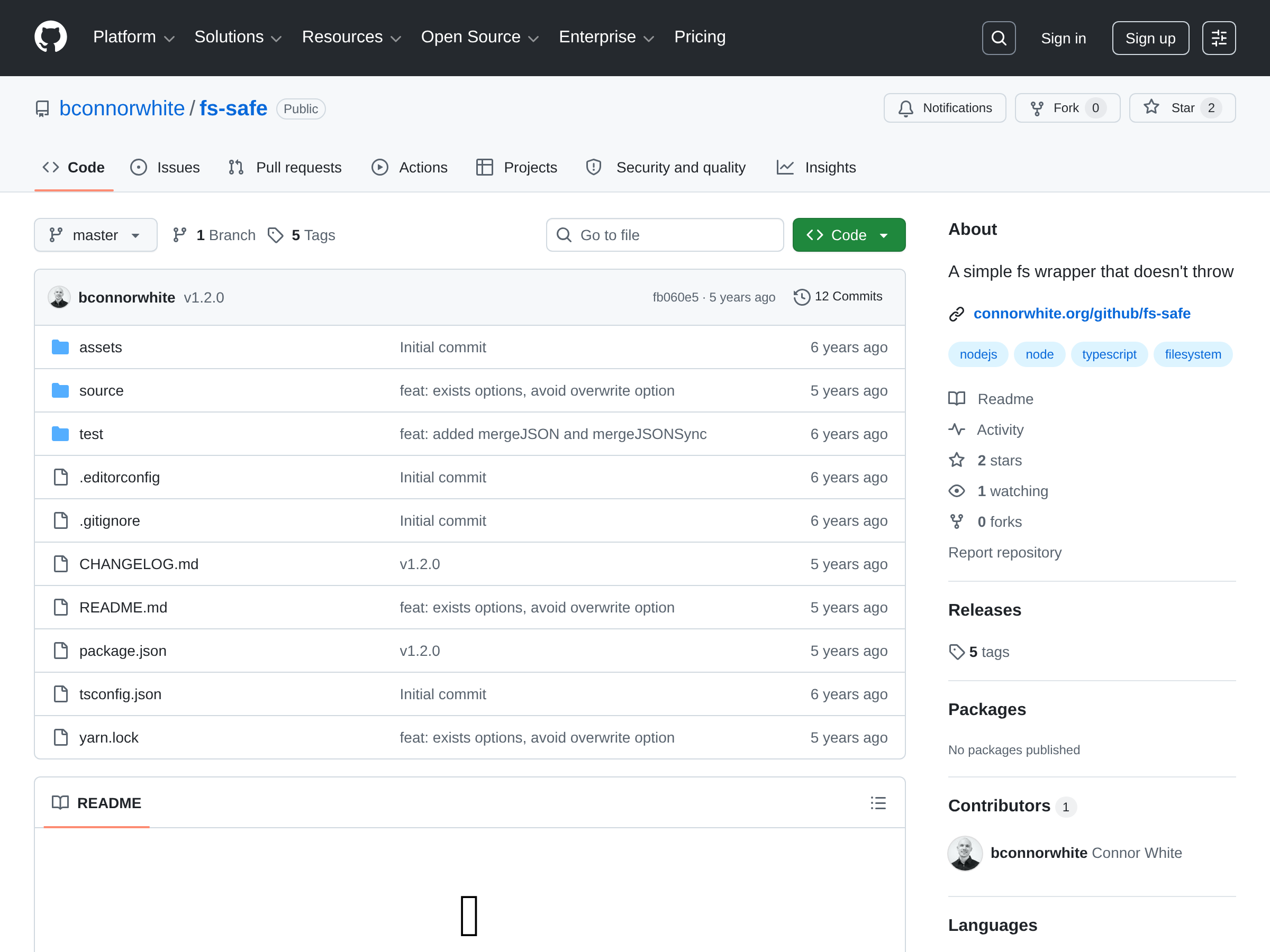Open the header settings sliders icon

[x=1218, y=38]
